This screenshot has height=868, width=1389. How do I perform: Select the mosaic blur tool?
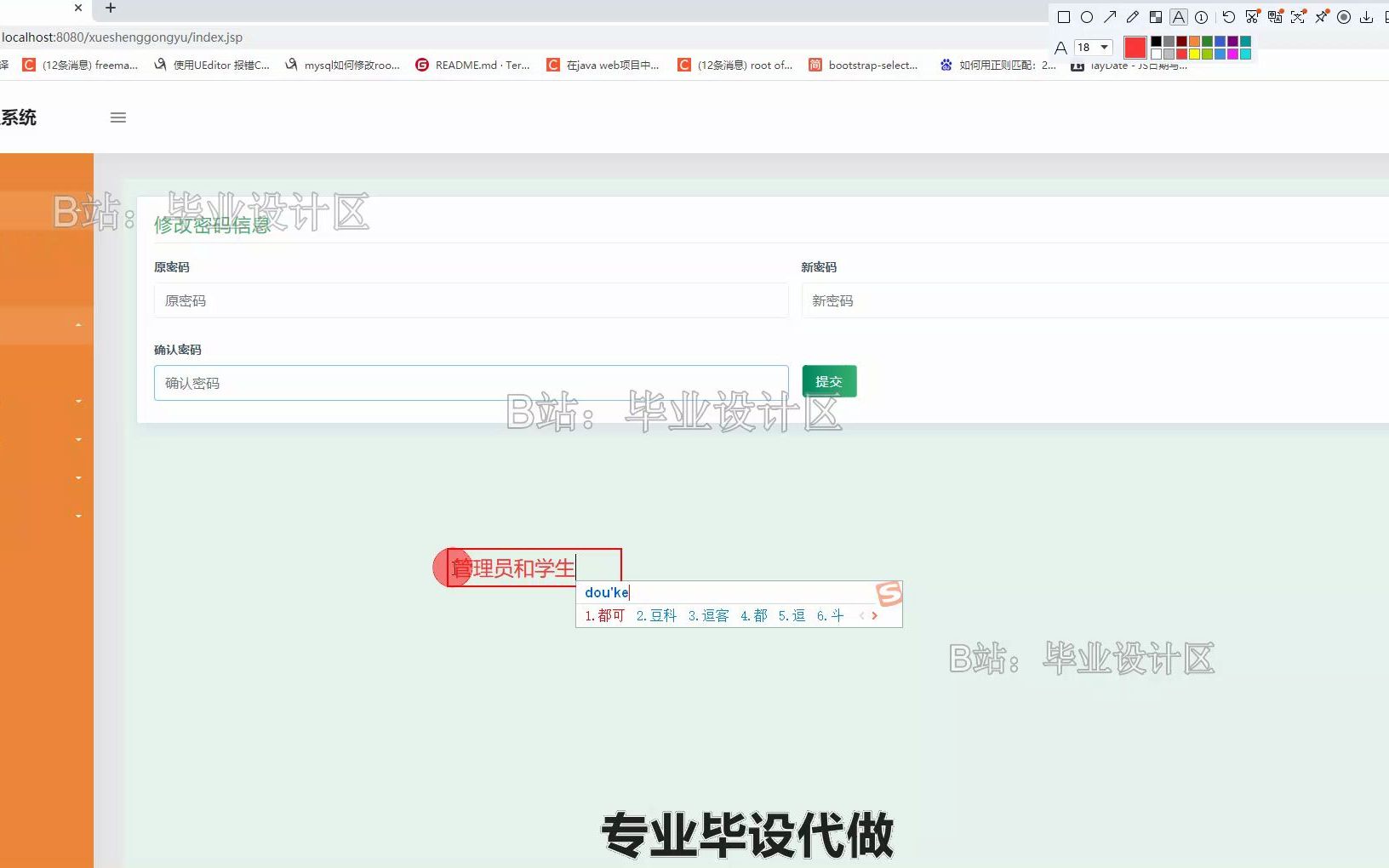pyautogui.click(x=1156, y=17)
